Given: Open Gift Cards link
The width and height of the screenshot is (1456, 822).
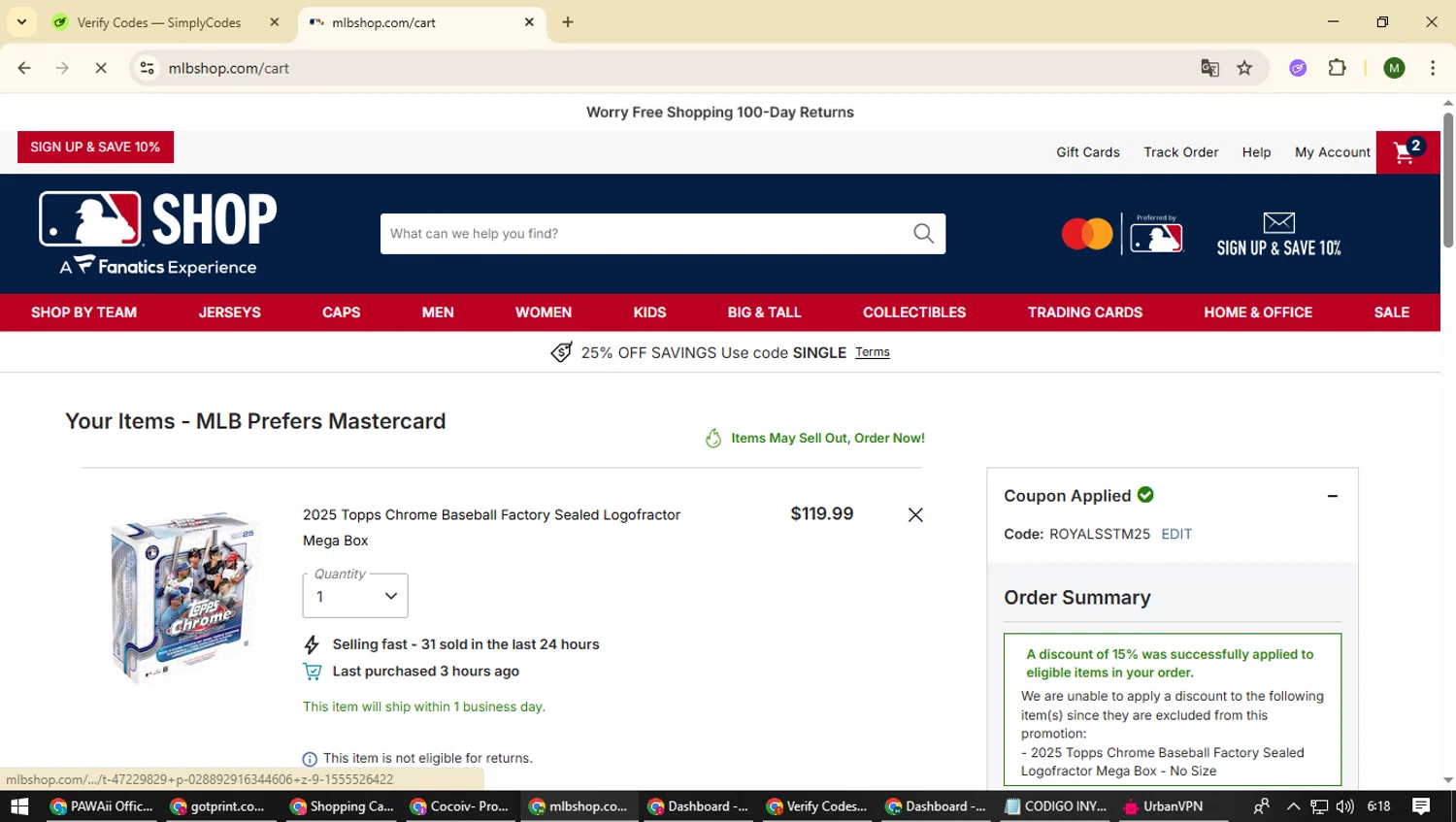Looking at the screenshot, I should coord(1088,152).
